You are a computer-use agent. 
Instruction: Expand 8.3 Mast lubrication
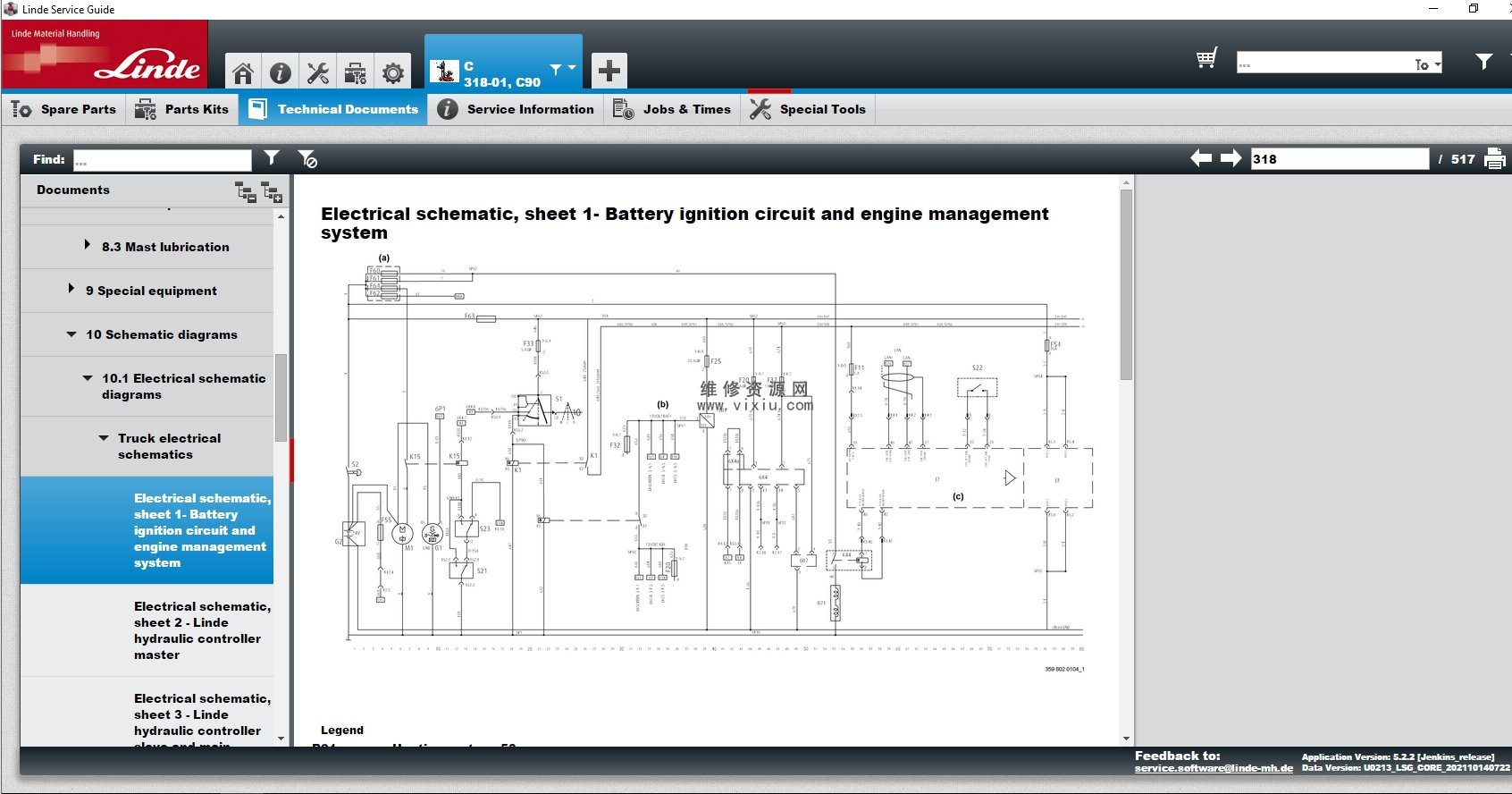point(87,245)
